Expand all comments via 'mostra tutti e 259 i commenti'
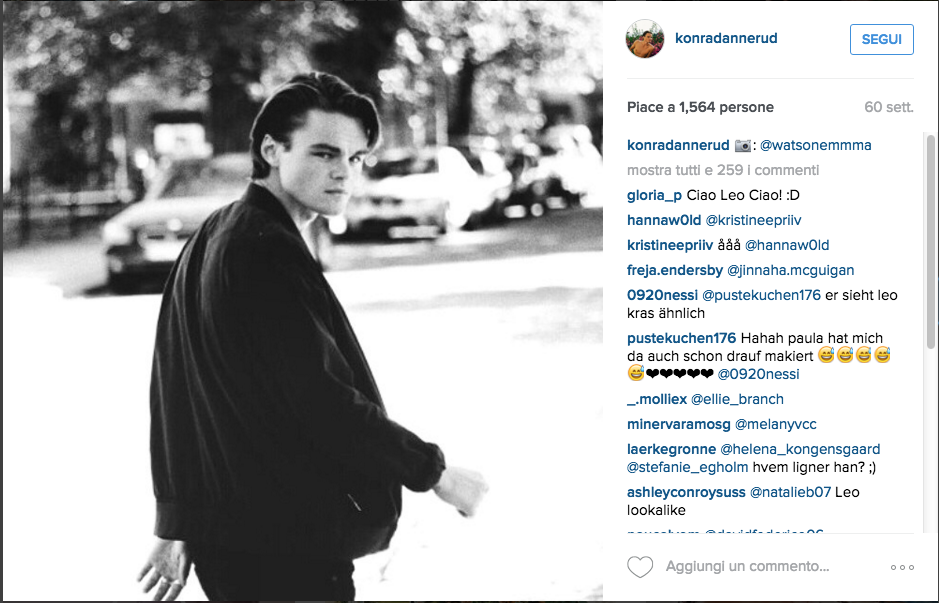Screen dimensions: 939x603 coord(723,171)
